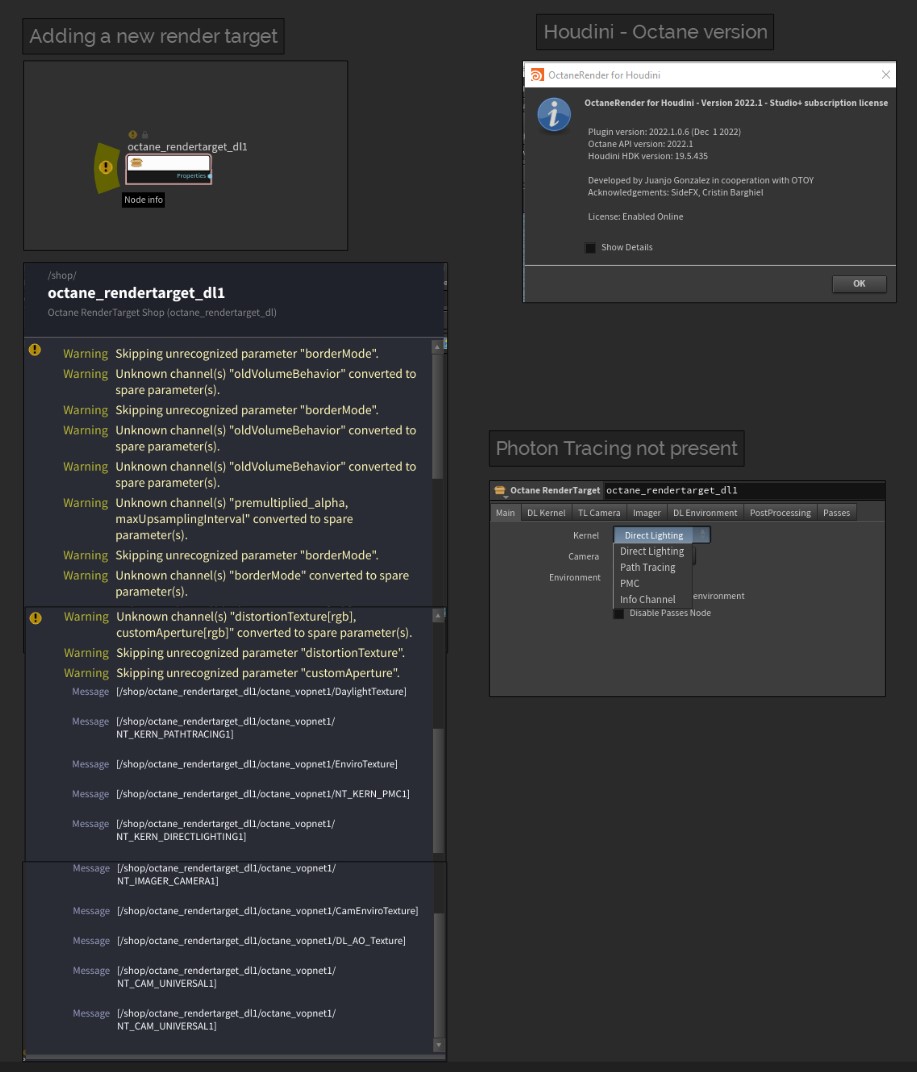This screenshot has height=1072, width=917.
Task: Enable the Show Details checkbox
Action: (590, 247)
